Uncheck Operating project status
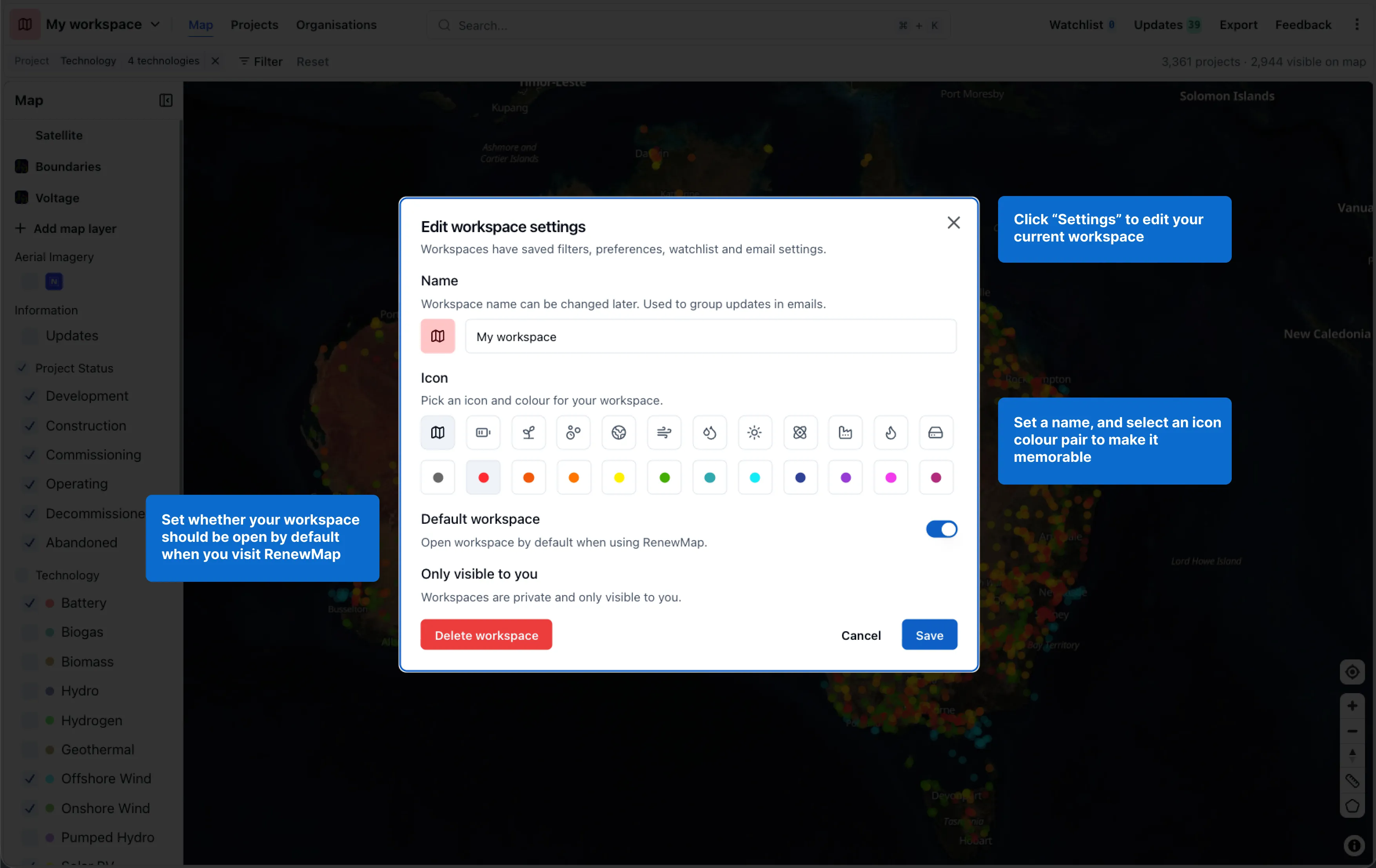The width and height of the screenshot is (1376, 868). (30, 484)
